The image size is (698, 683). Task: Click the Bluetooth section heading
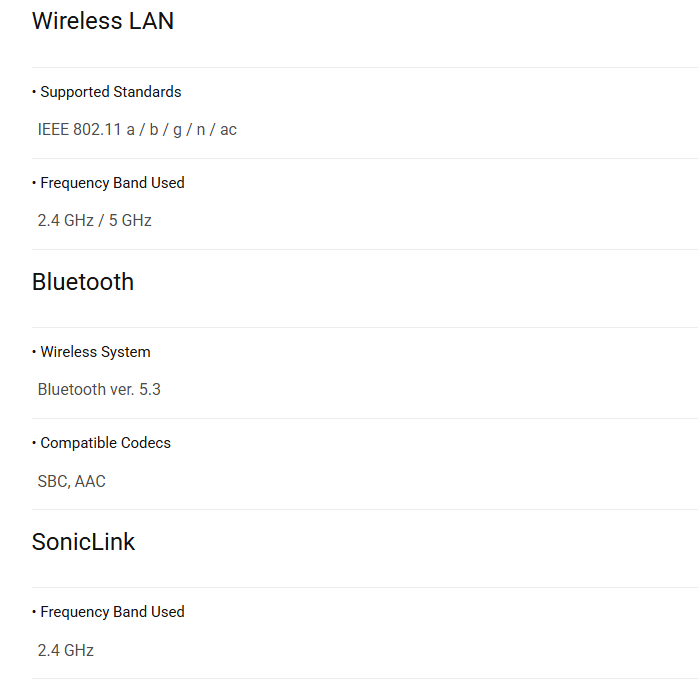click(x=83, y=282)
